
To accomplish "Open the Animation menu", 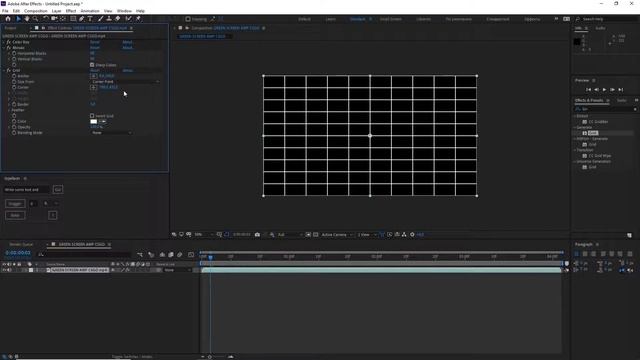I will coord(90,11).
